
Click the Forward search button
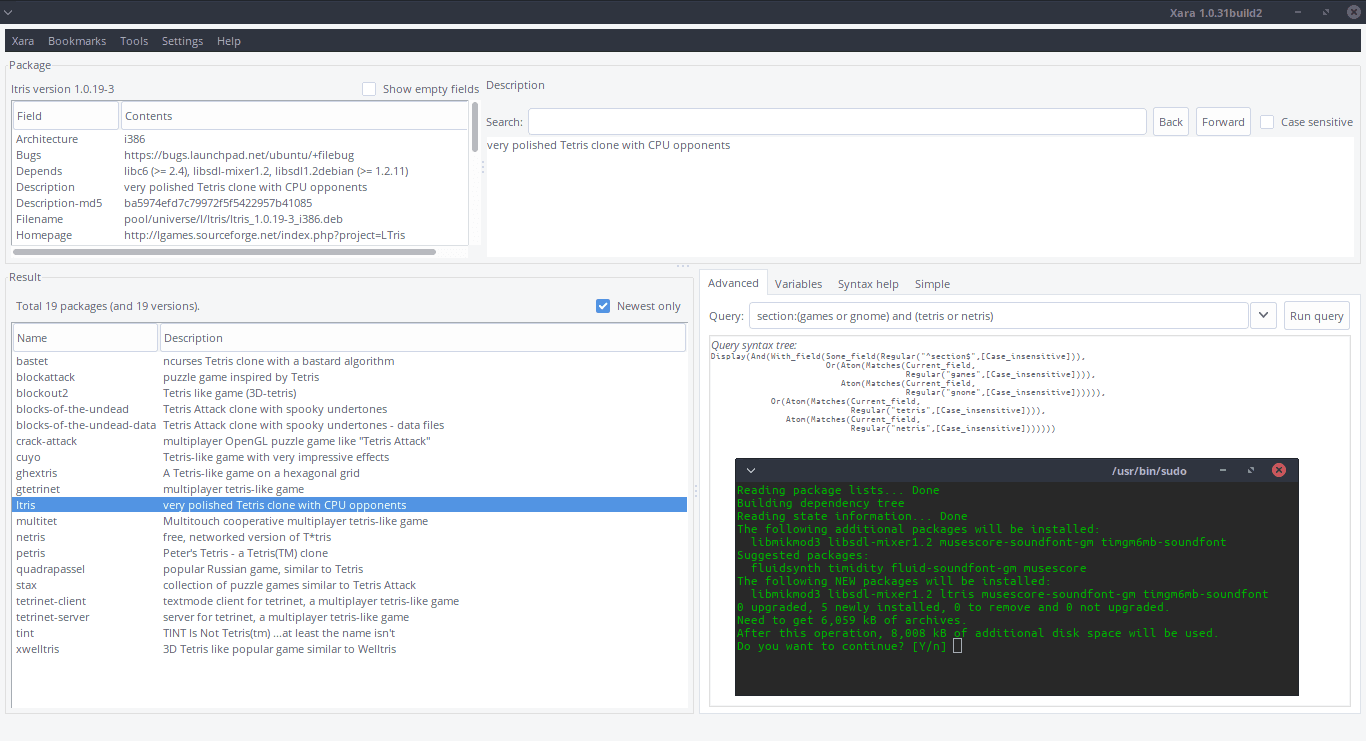point(1223,122)
